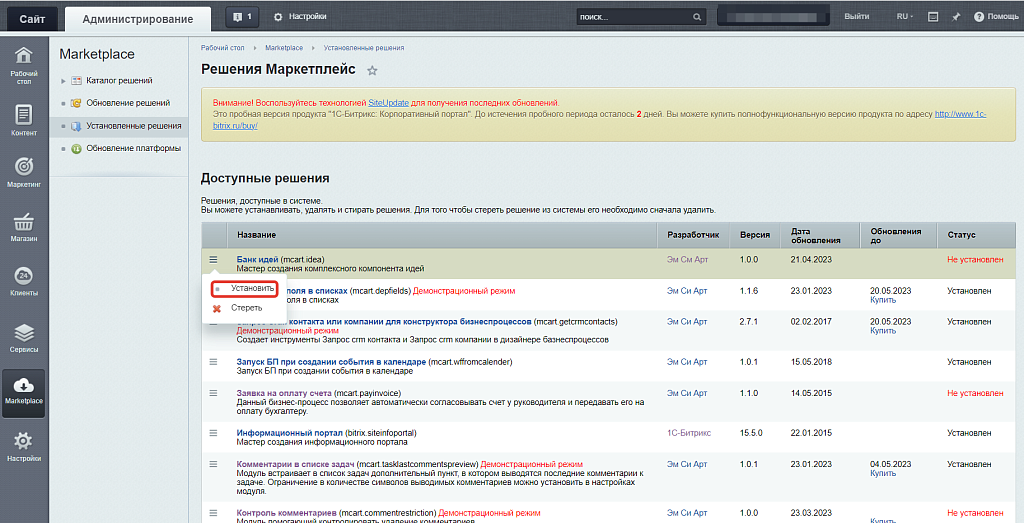Viewport: 1024px width, 523px height.
Task: Go to the Маркетинг sidebar section
Action: [23, 173]
